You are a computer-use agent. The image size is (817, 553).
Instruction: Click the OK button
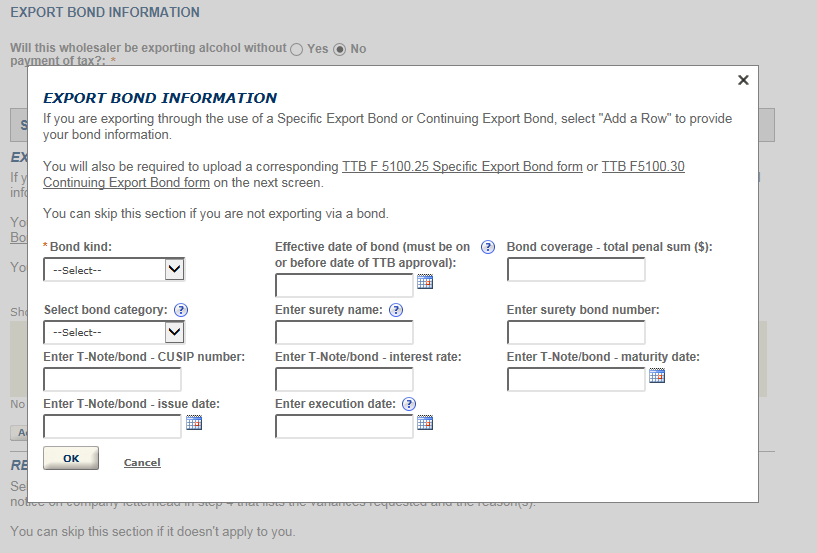pyautogui.click(x=71, y=458)
